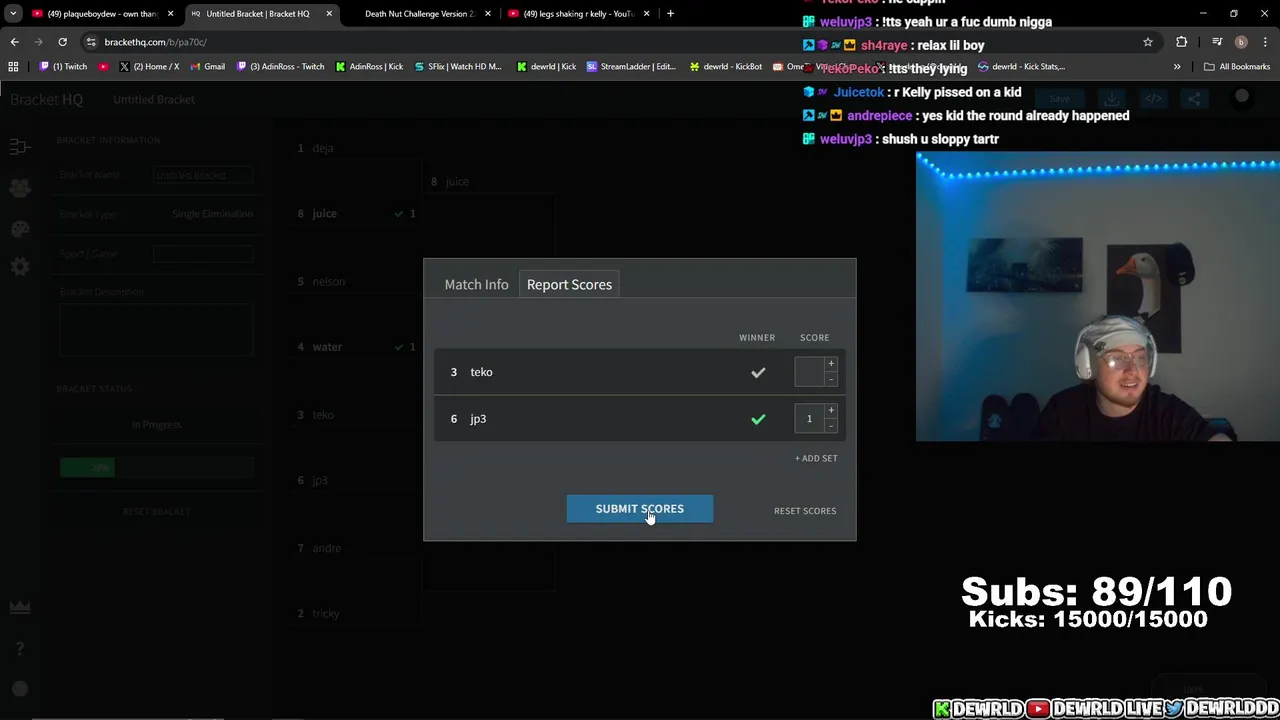Close the Untitled Bracket tab
This screenshot has height=720, width=1280.
point(329,14)
